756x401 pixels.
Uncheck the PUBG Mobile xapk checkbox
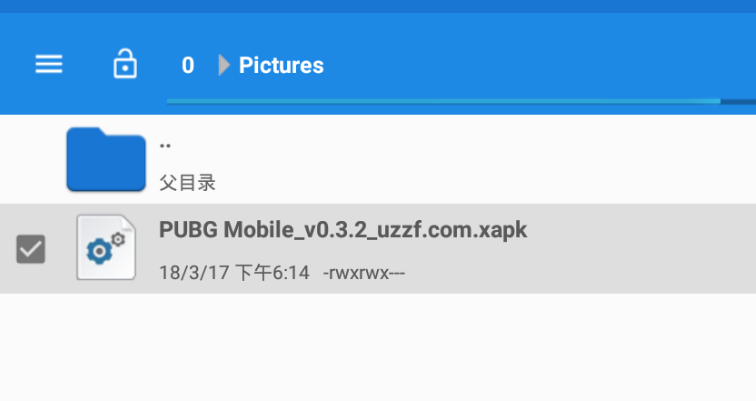click(x=31, y=249)
